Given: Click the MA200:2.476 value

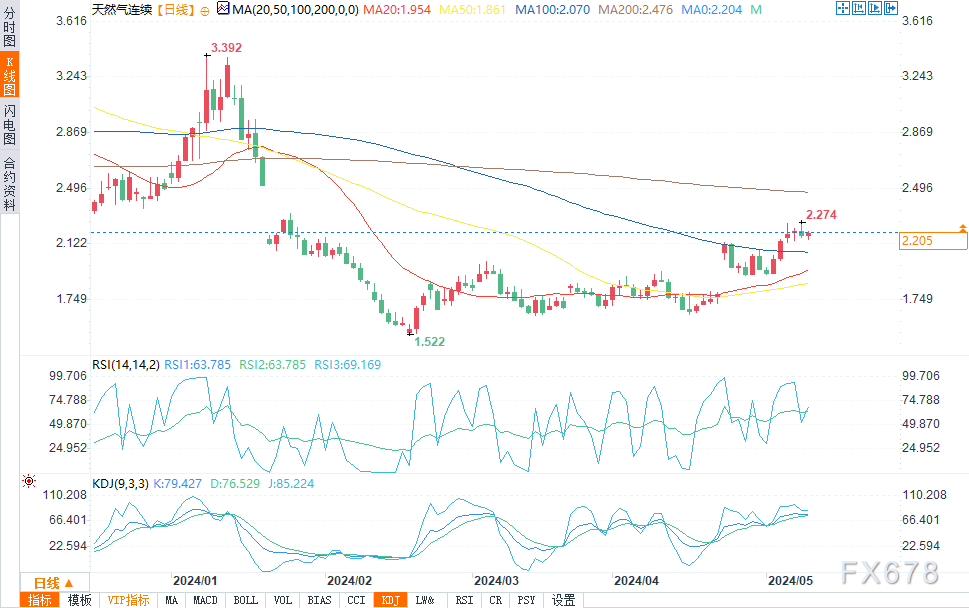Looking at the screenshot, I should 636,10.
